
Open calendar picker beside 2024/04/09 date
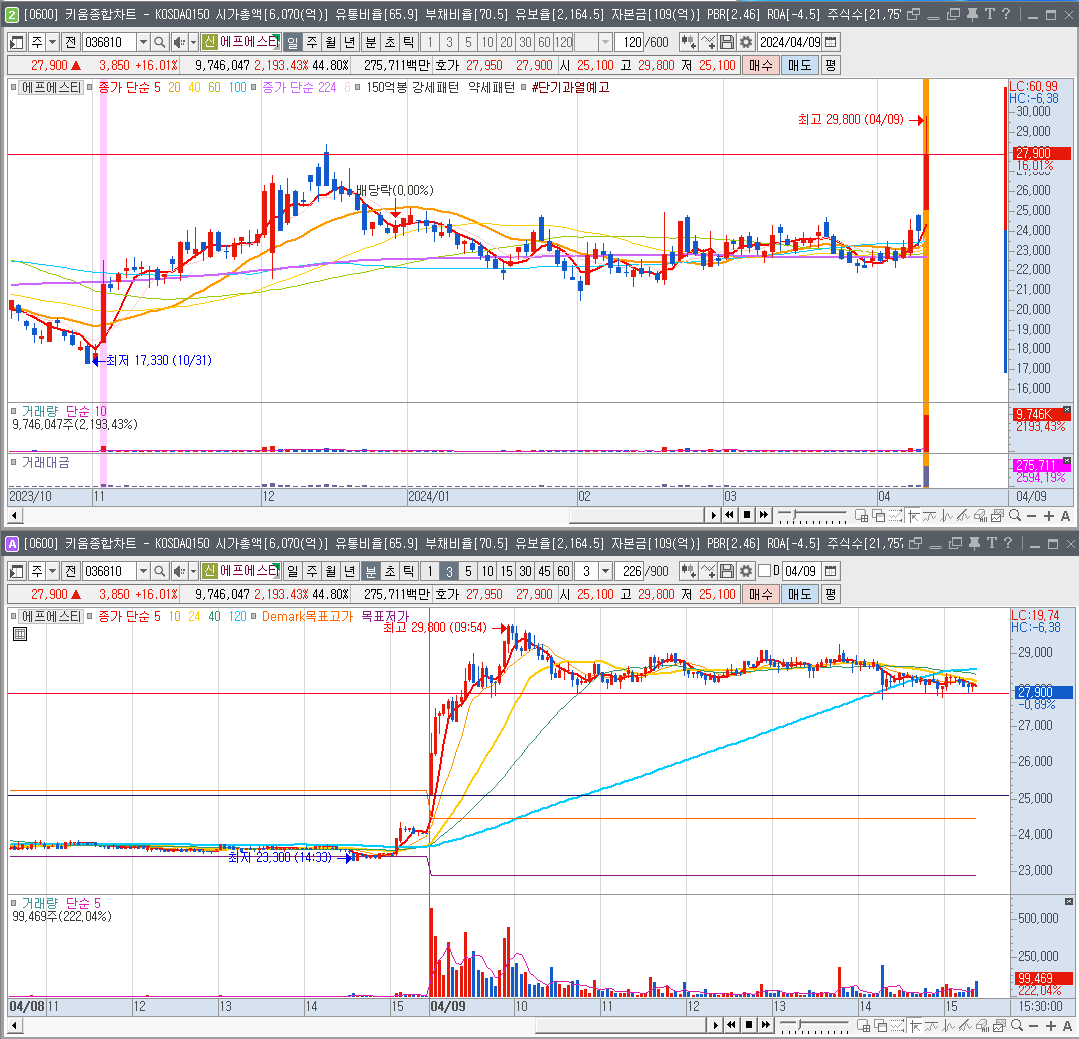(x=831, y=43)
